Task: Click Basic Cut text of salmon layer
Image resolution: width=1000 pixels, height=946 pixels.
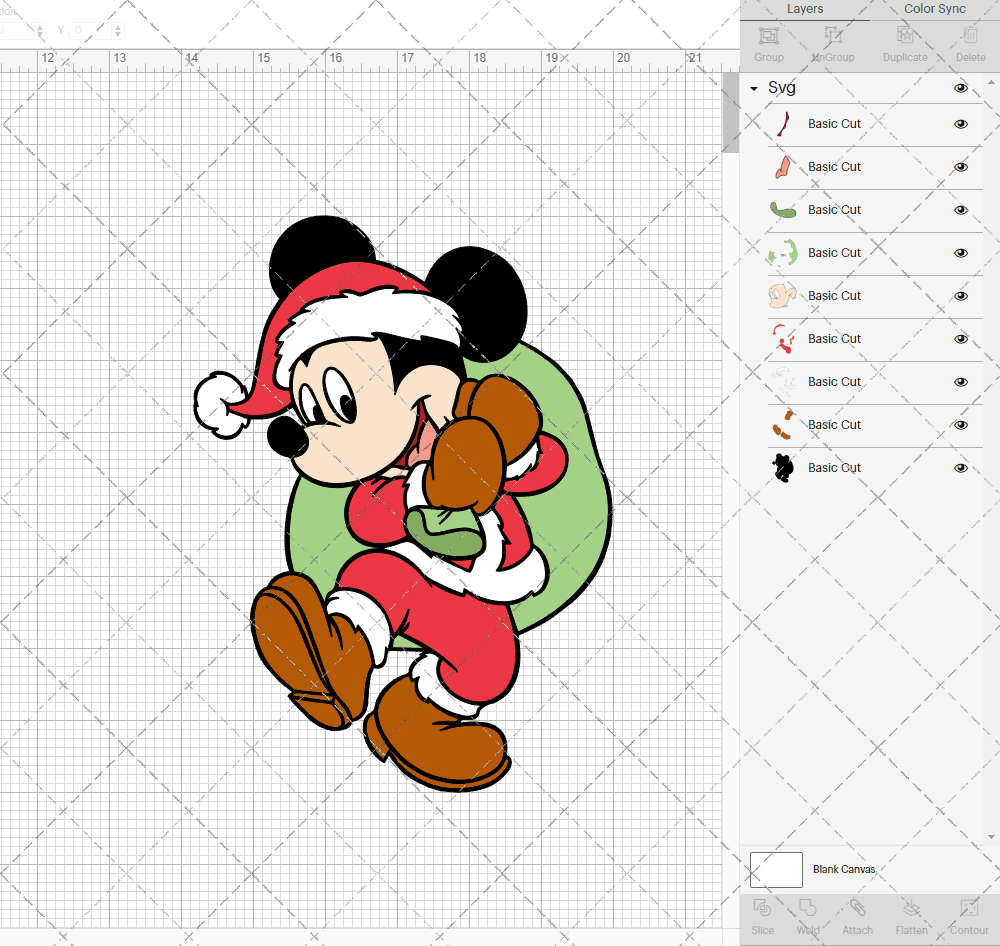Action: 834,167
